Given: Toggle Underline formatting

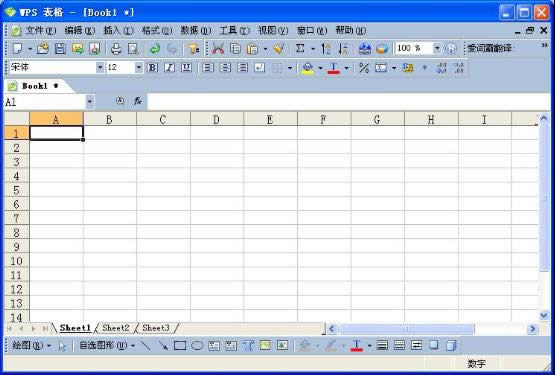Looking at the screenshot, I should click(x=186, y=67).
